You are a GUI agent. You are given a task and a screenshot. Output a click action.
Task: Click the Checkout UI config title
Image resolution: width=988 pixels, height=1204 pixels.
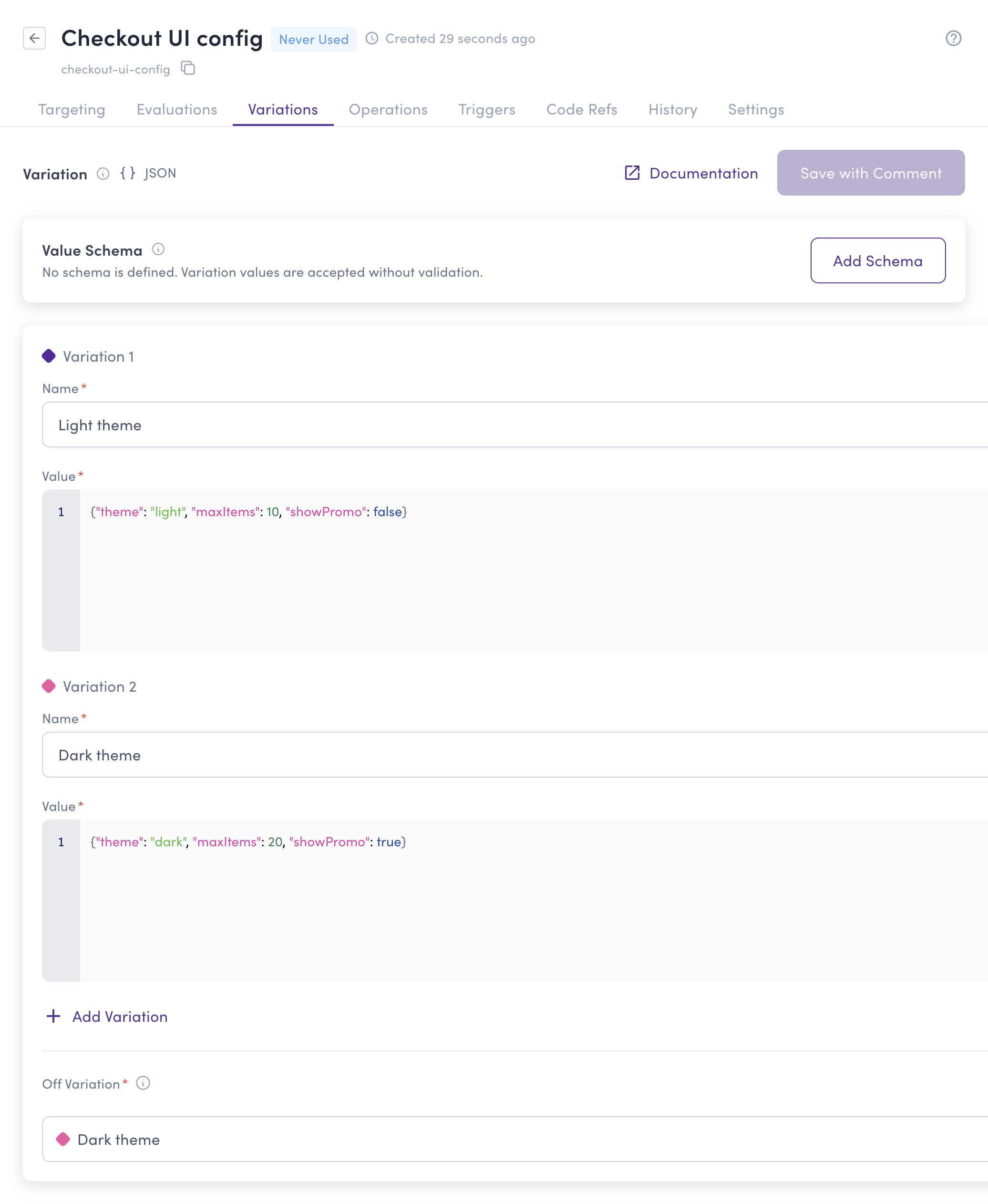pos(162,38)
